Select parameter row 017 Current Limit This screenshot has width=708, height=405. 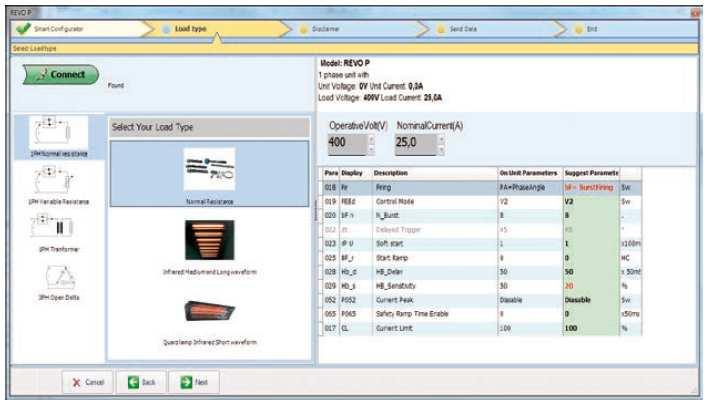[x=482, y=328]
